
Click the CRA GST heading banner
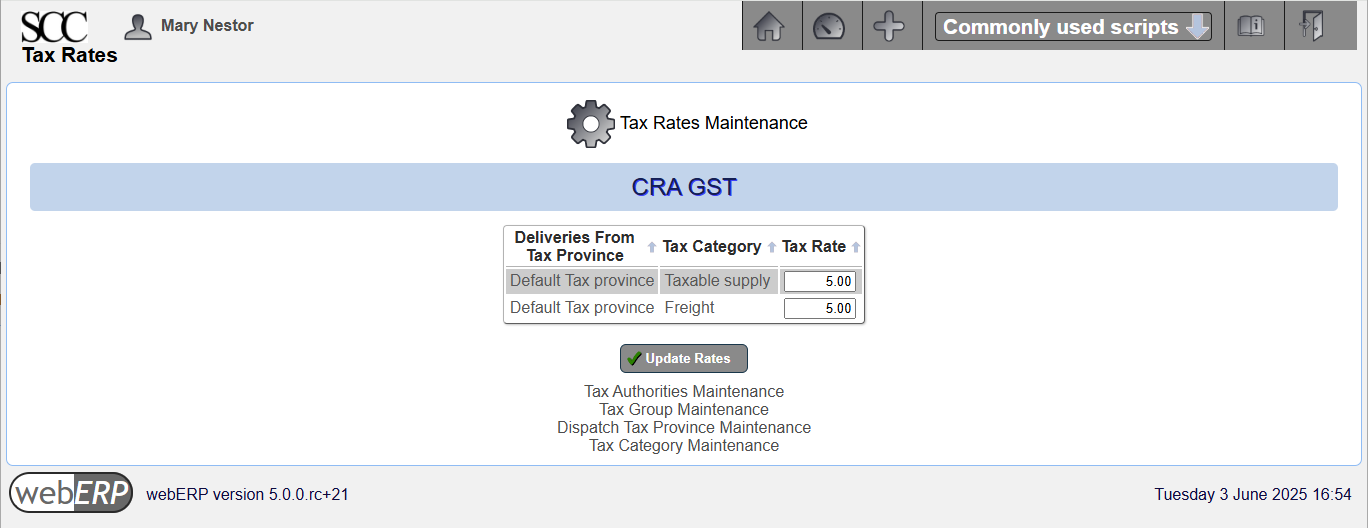pyautogui.click(x=684, y=187)
